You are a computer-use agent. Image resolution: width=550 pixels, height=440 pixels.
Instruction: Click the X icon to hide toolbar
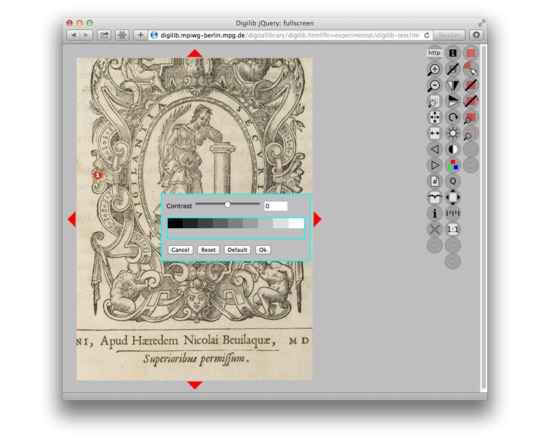coord(435,229)
